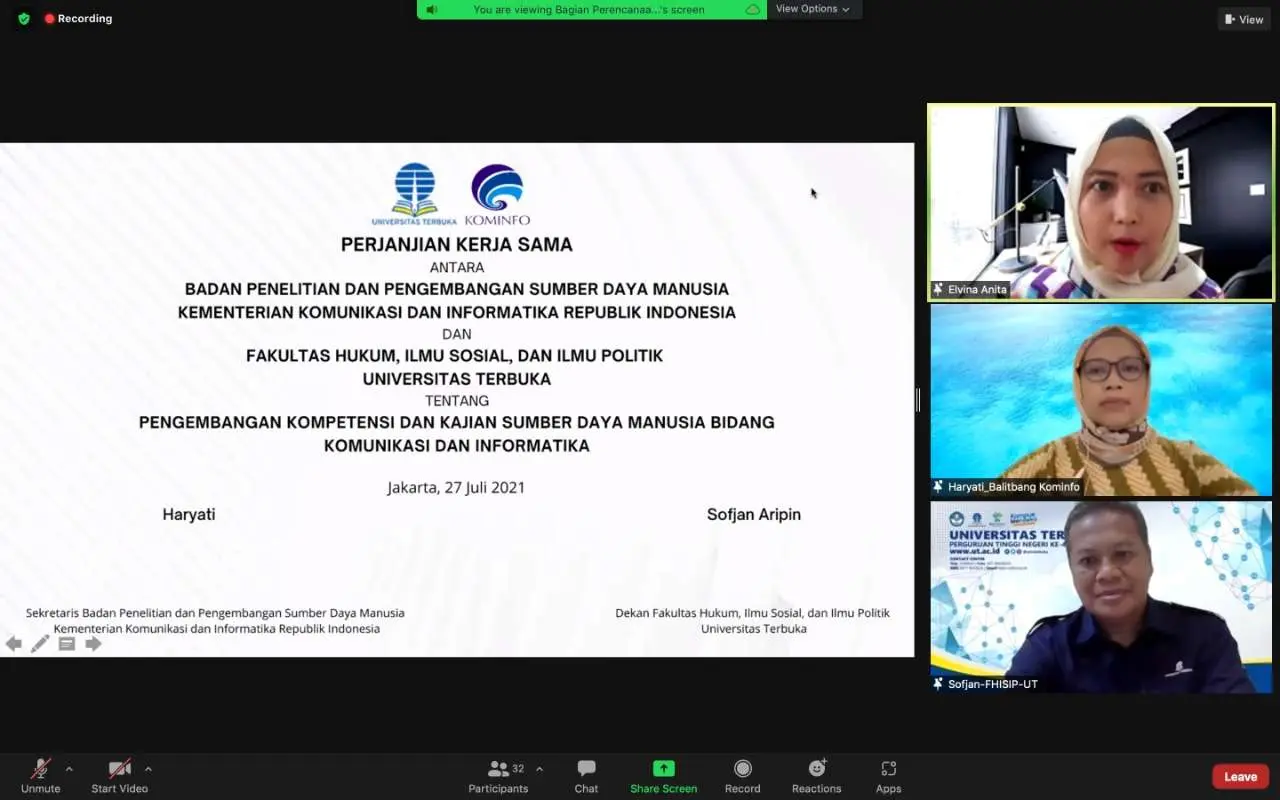Expand video options caret beside Start Video

point(148,769)
